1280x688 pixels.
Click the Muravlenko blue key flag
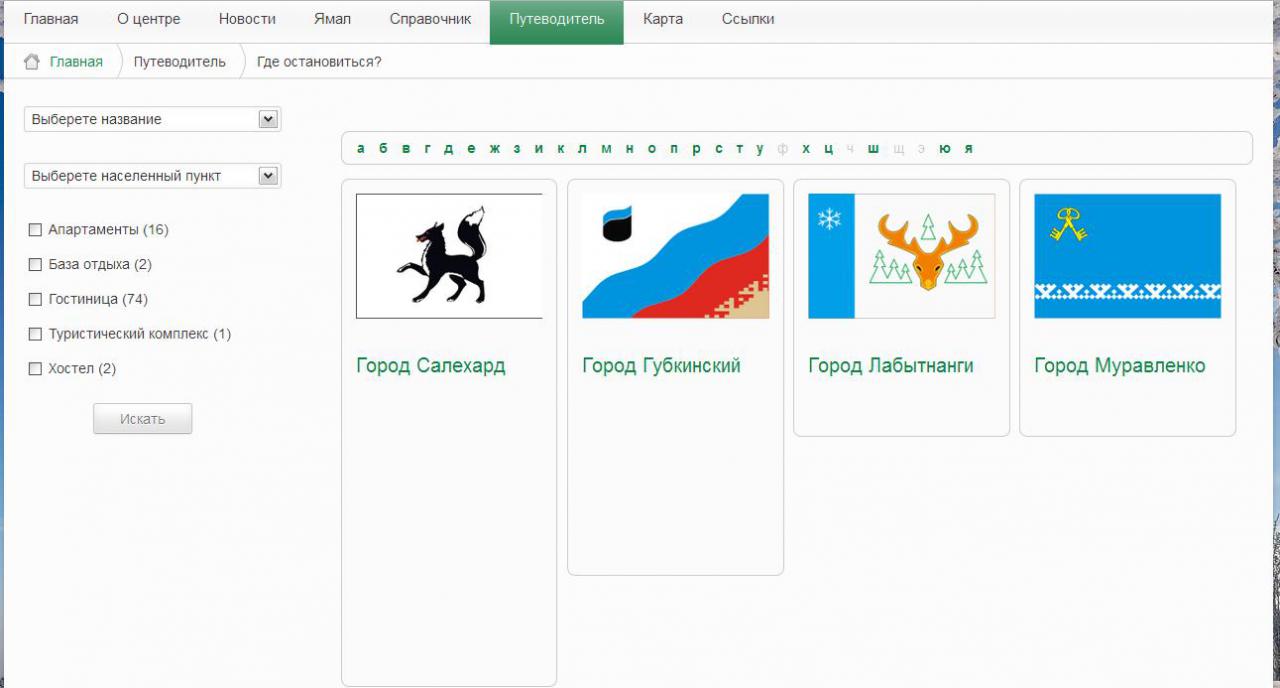(1127, 256)
